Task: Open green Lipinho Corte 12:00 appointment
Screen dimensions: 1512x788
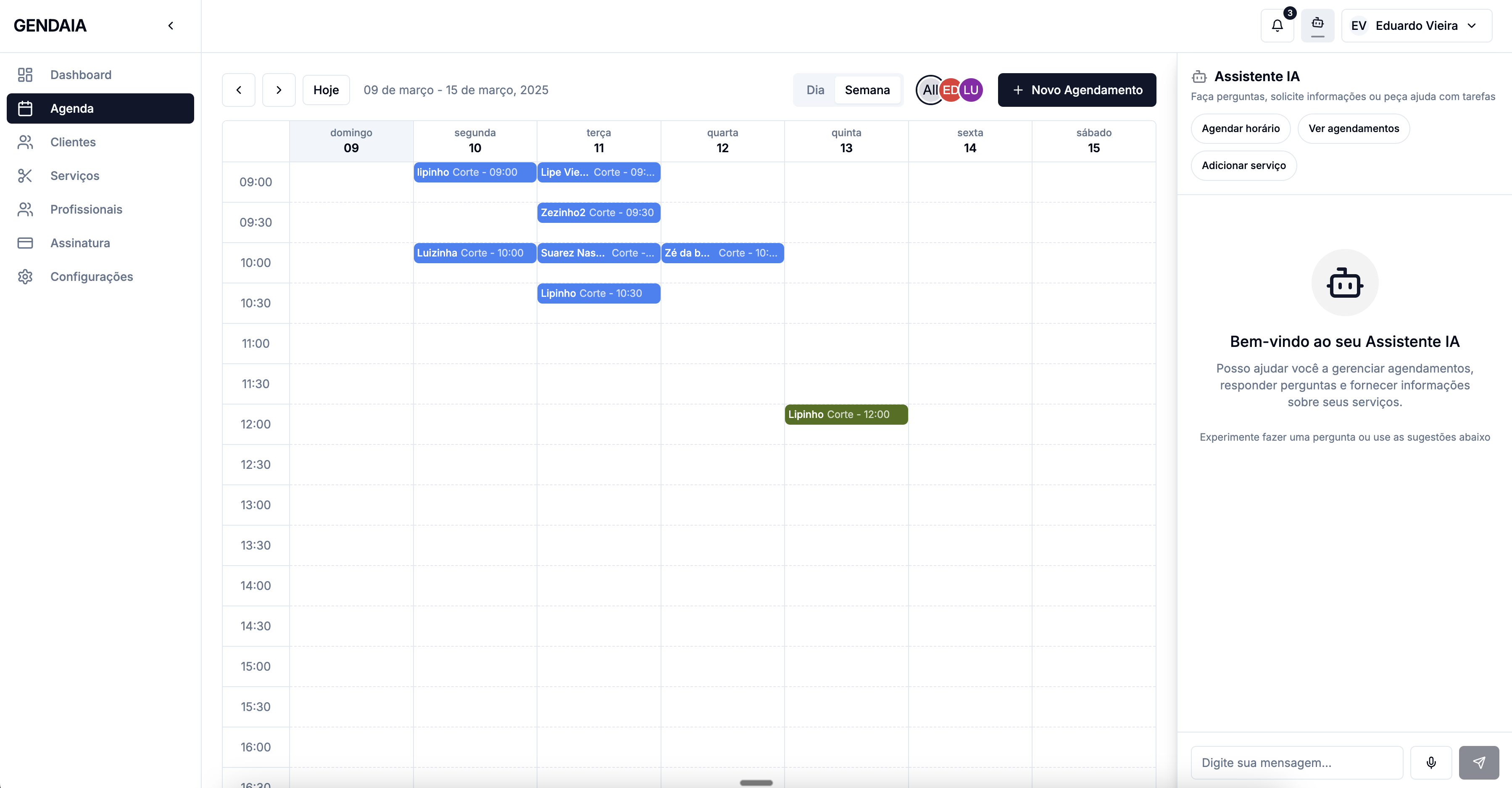Action: pyautogui.click(x=845, y=415)
